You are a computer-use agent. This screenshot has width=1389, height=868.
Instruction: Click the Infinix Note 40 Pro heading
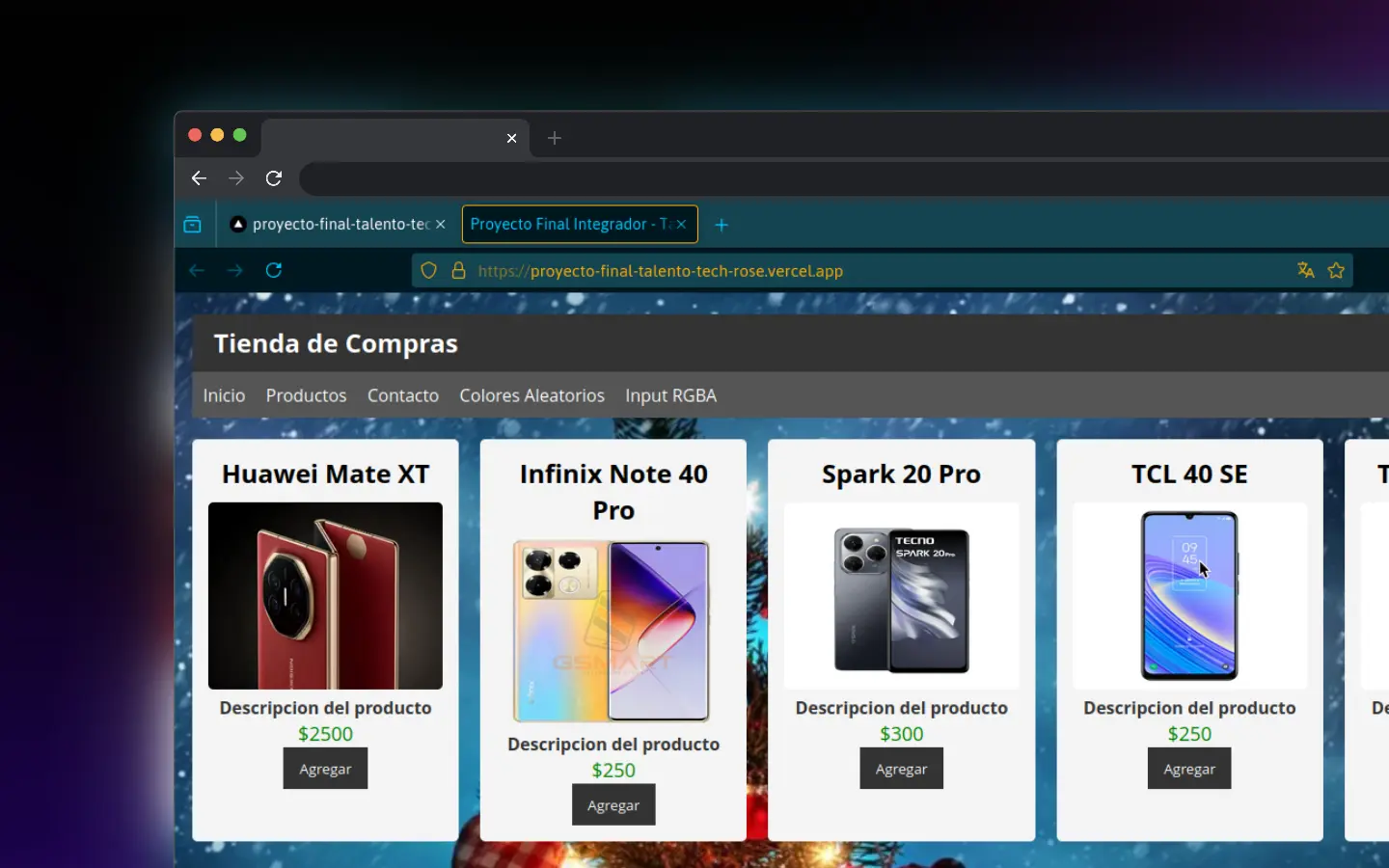point(613,492)
